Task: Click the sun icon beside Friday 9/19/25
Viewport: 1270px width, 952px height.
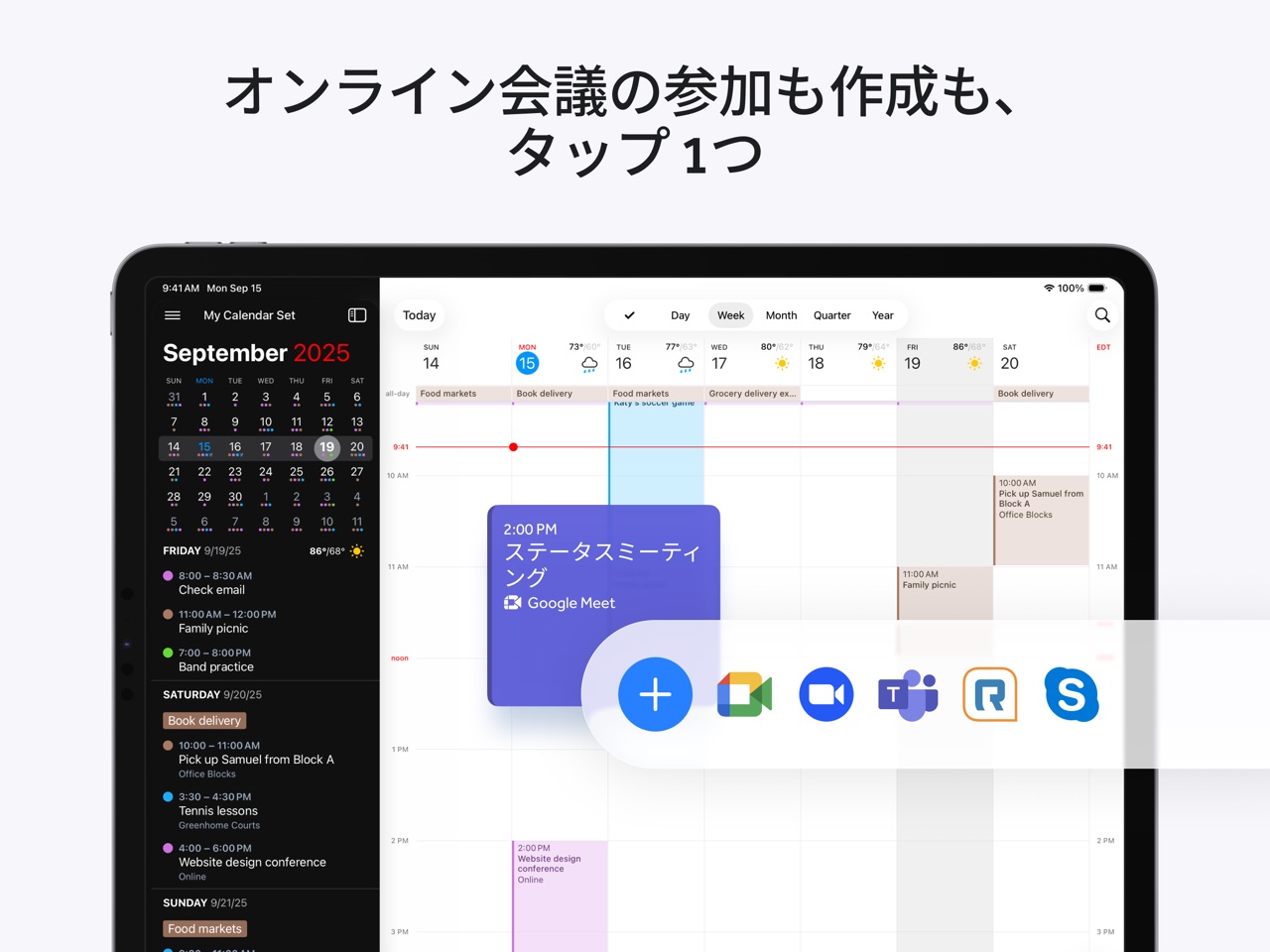Action: click(x=357, y=550)
